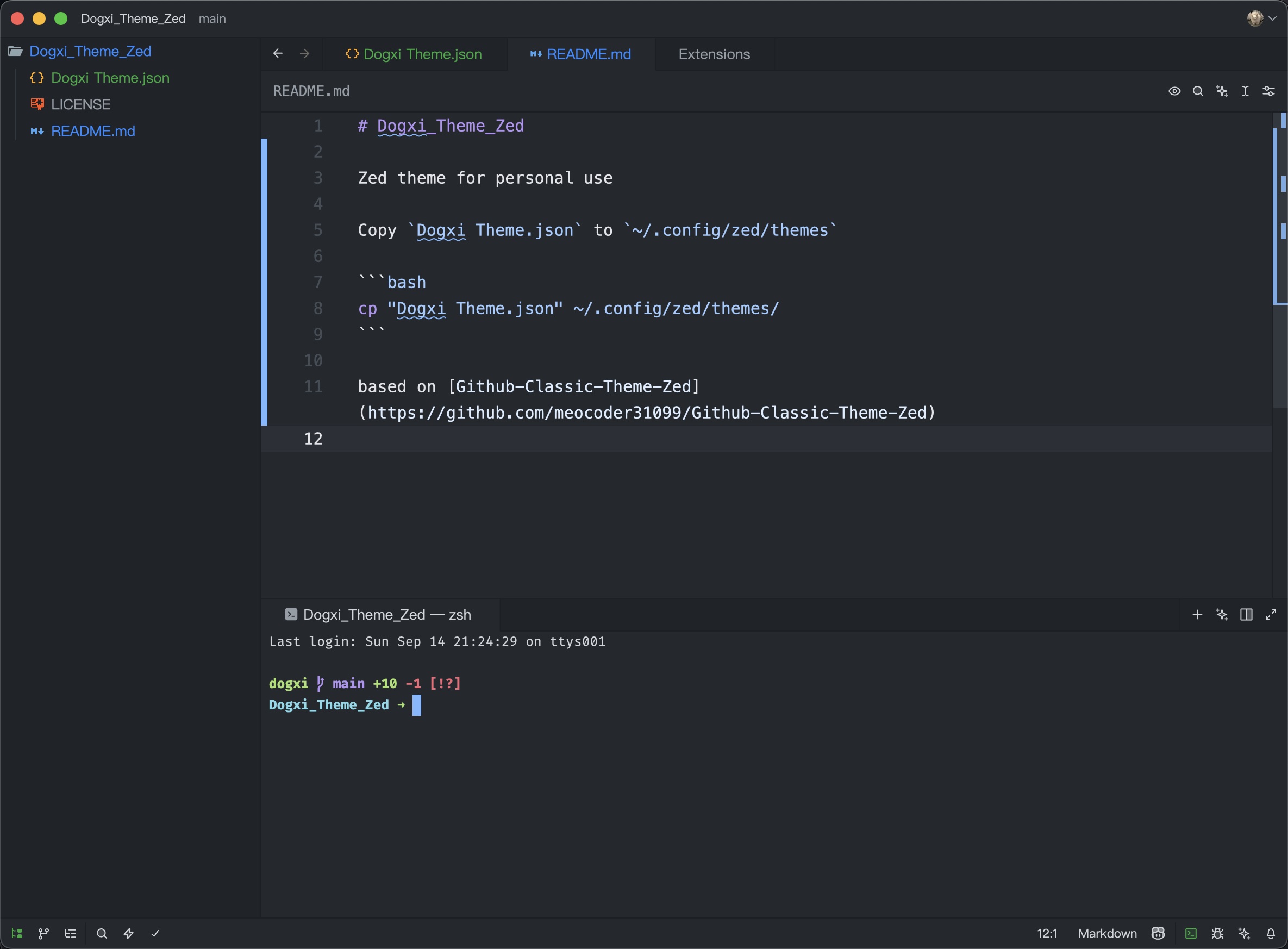The width and height of the screenshot is (1288, 949).
Task: Maximize the terminal panel
Action: click(x=1271, y=615)
